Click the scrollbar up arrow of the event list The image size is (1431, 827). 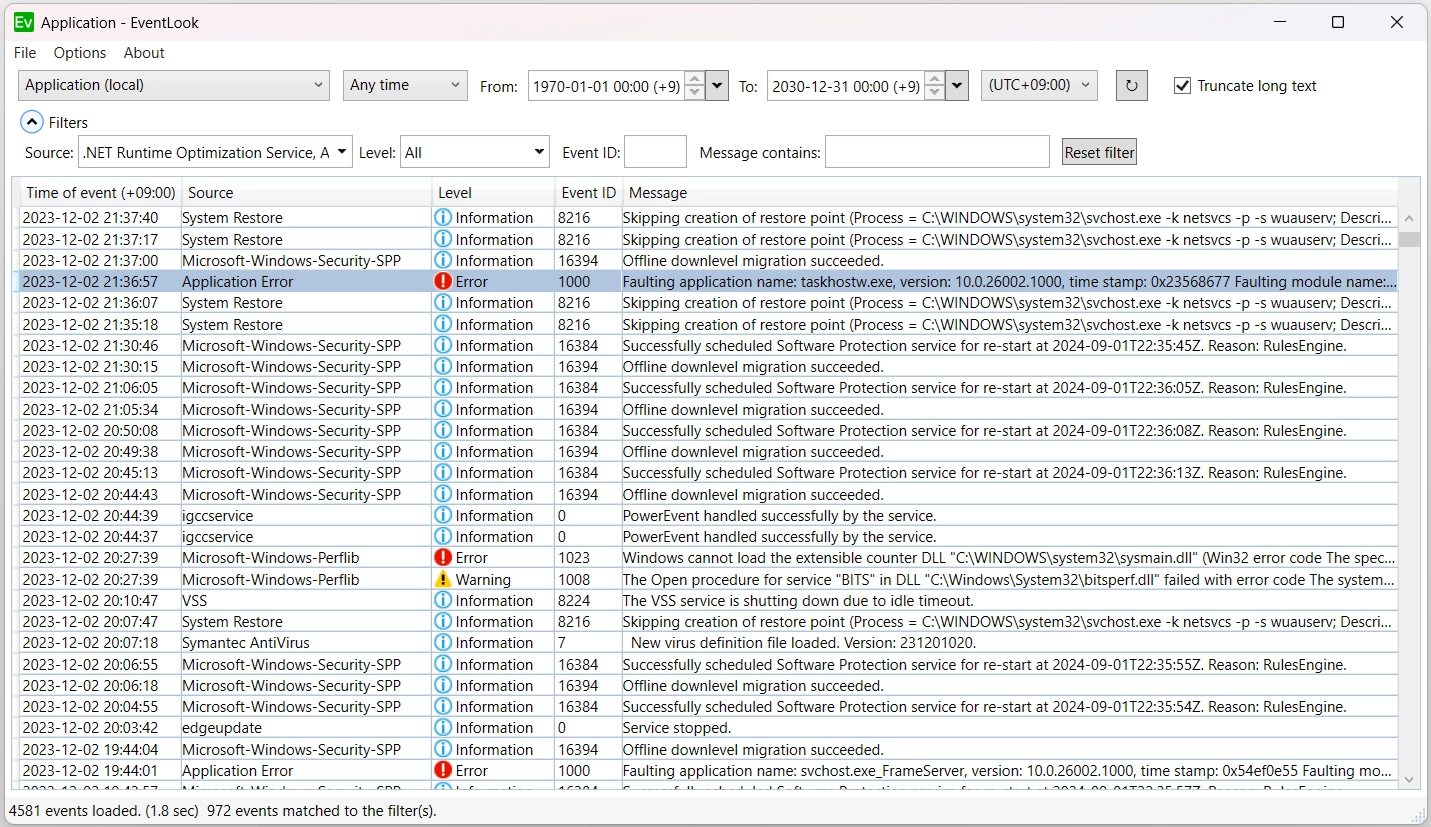tap(1410, 218)
